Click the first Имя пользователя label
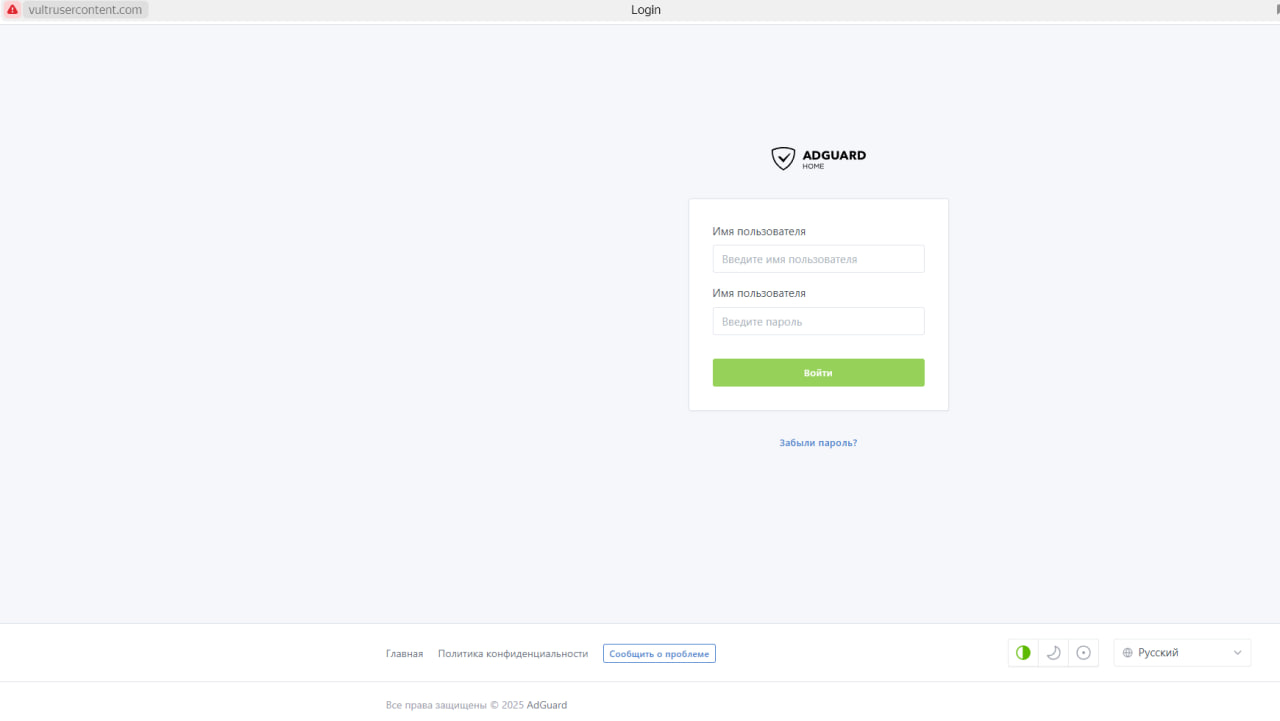 click(x=759, y=232)
